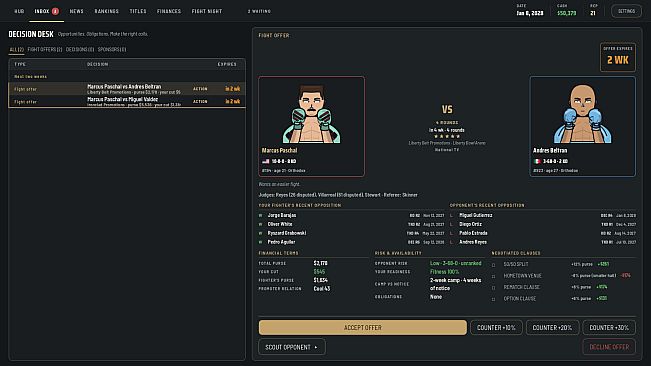Screen dimensions: 651x366
Task: Click the current date display
Action: point(530,13)
